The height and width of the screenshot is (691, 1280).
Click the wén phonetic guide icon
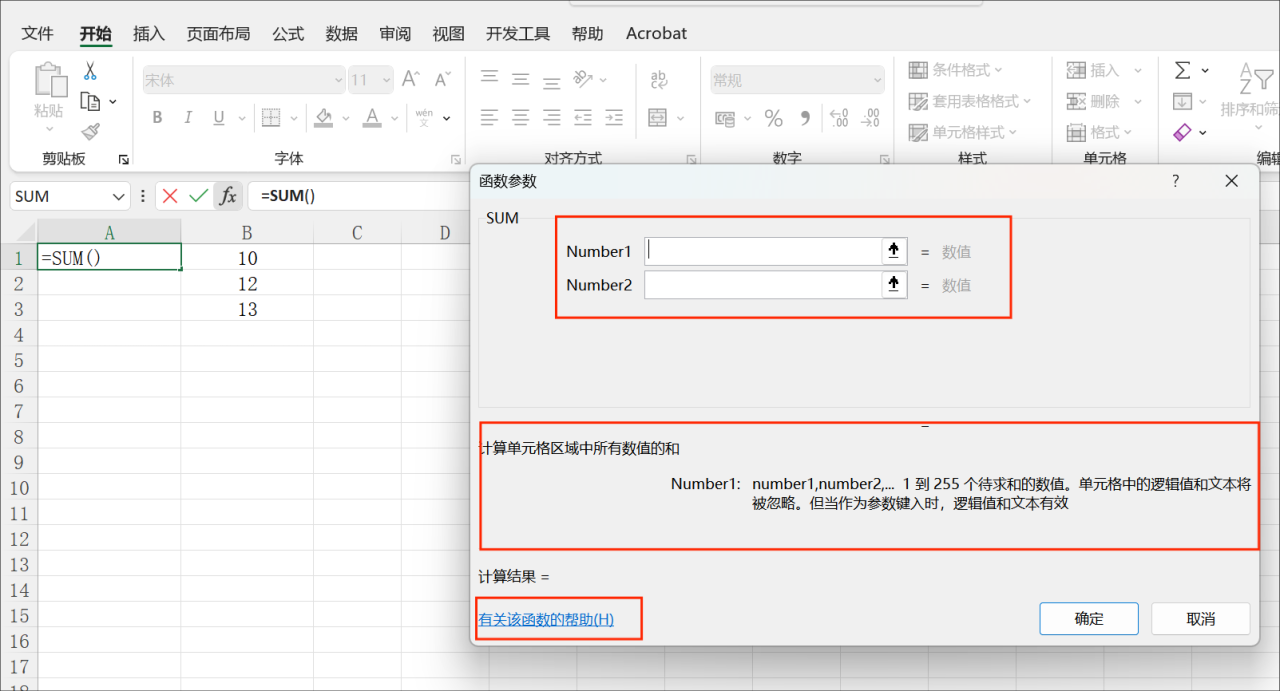(x=424, y=118)
